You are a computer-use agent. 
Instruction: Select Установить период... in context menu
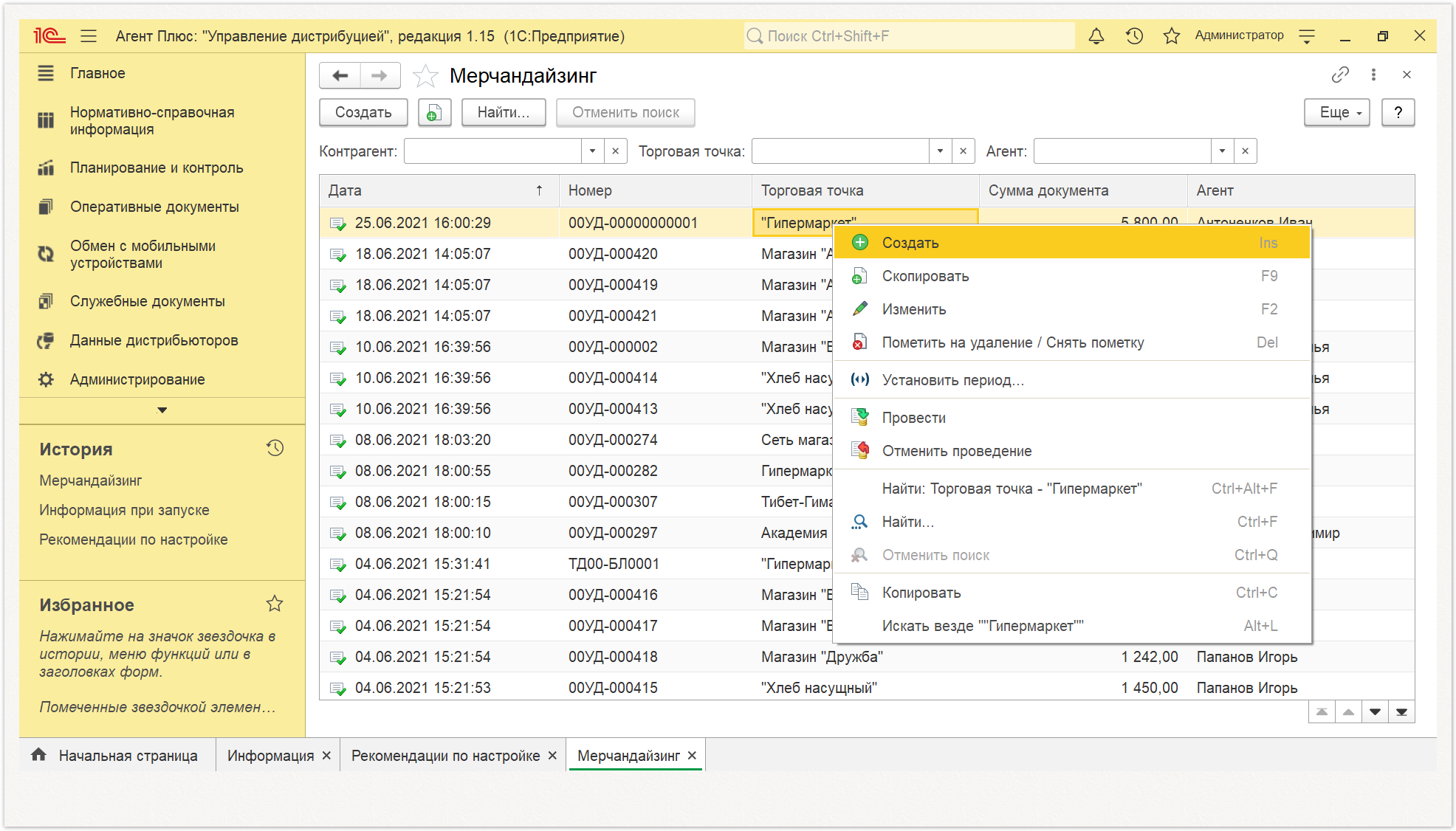[x=1072, y=380]
